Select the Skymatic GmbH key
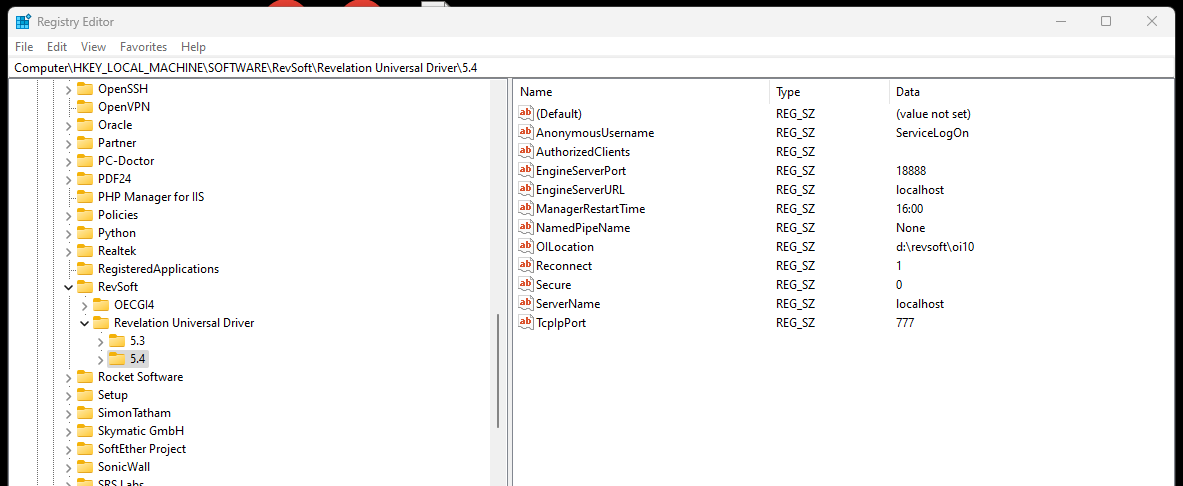This screenshot has width=1183, height=486. tap(141, 431)
